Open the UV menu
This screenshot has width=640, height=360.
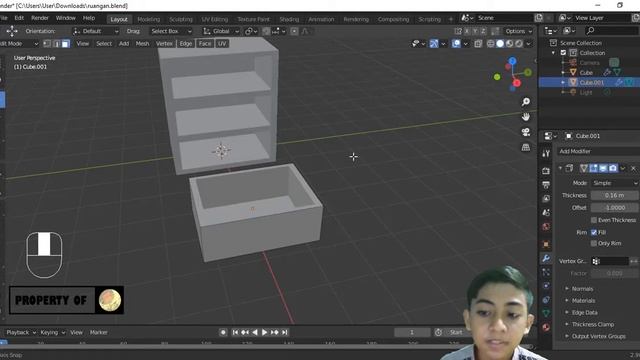222,44
